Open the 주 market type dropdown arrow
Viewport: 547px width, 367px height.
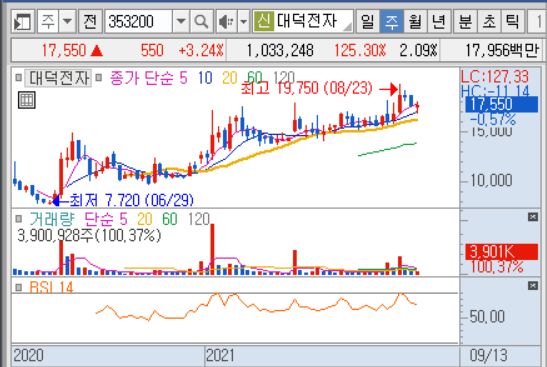tap(67, 22)
